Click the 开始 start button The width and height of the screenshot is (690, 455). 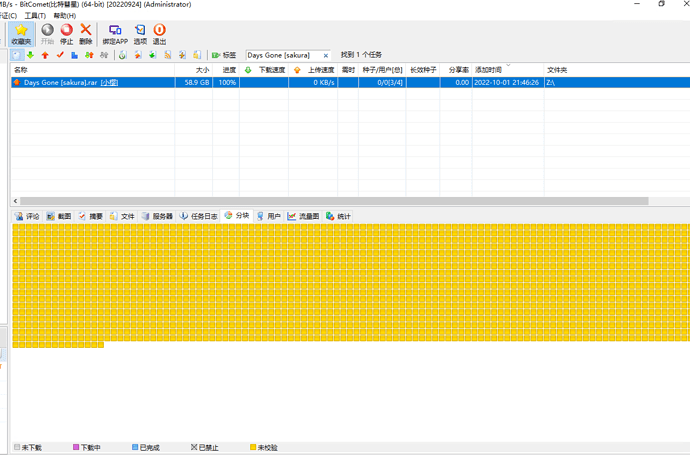coord(47,34)
